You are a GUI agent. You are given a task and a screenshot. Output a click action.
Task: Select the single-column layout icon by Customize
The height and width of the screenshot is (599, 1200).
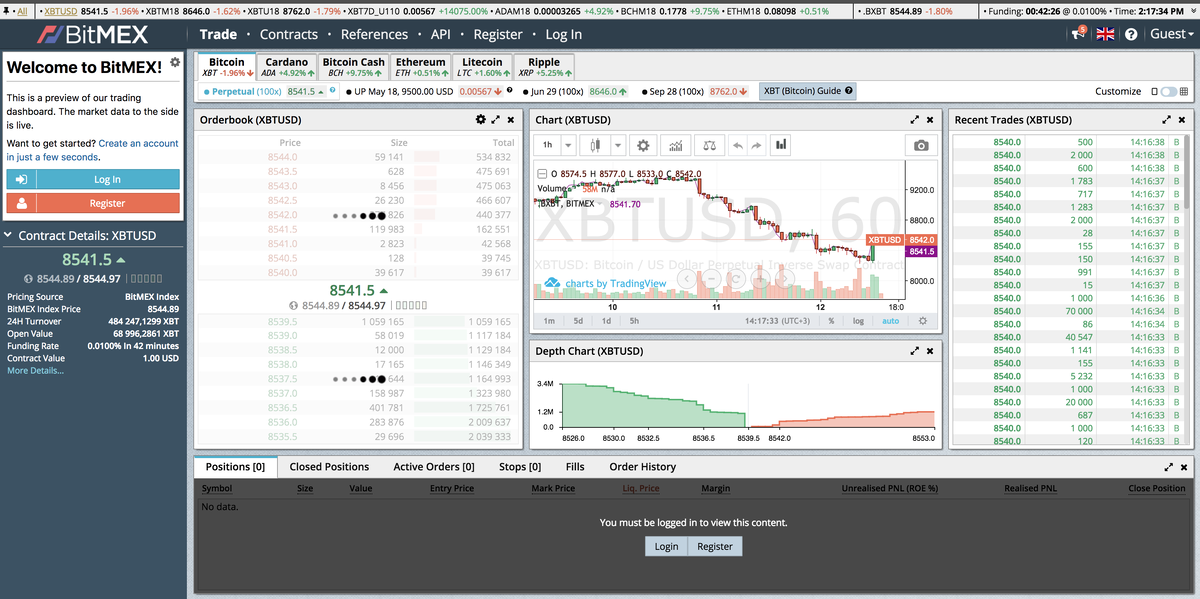point(1154,91)
